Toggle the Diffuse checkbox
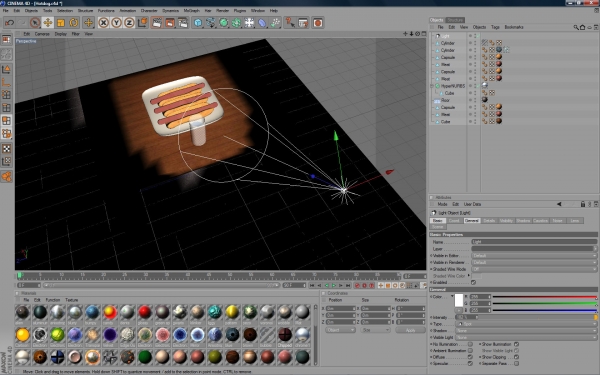 point(470,357)
